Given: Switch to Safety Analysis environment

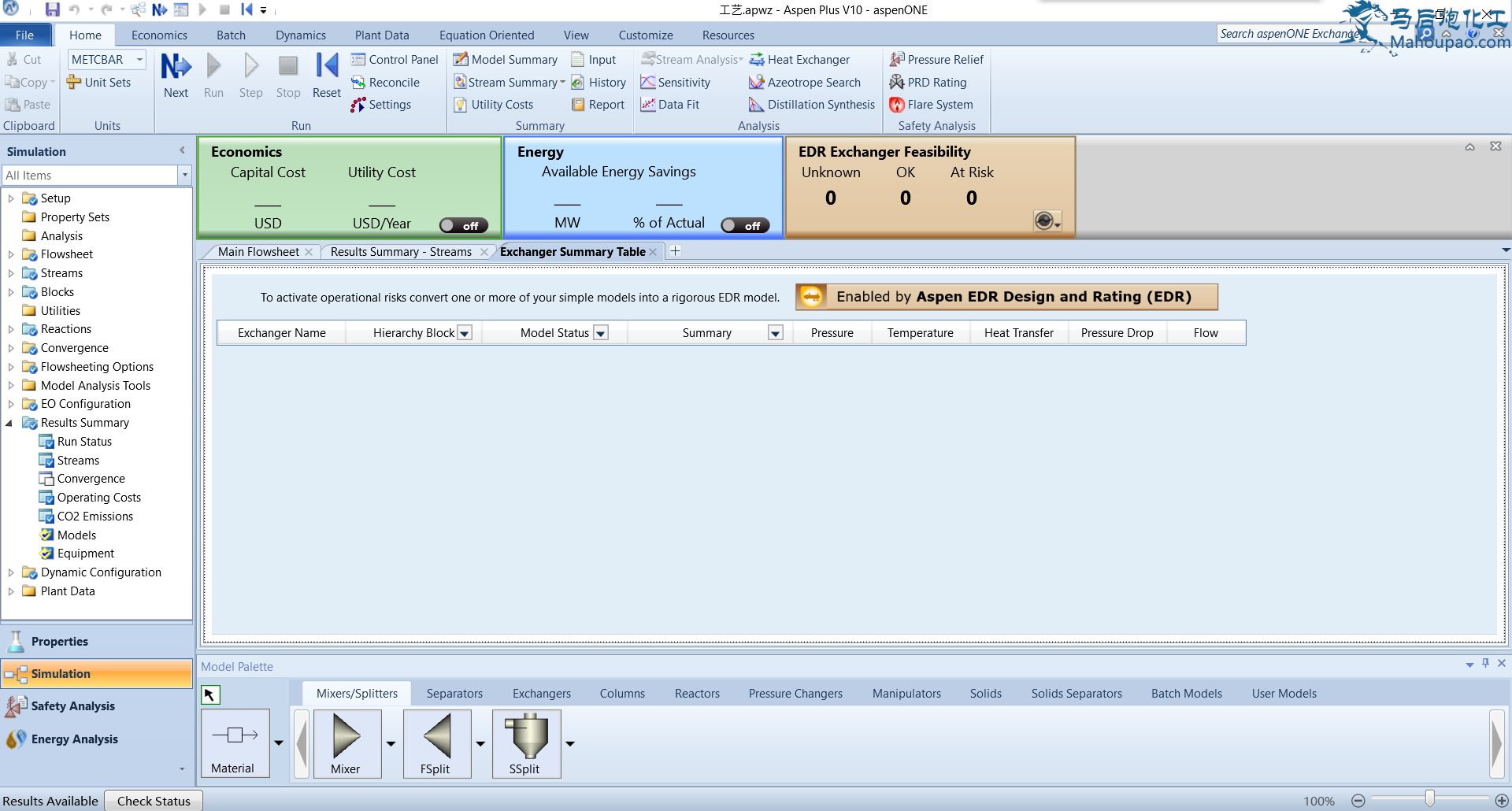Looking at the screenshot, I should tap(97, 706).
